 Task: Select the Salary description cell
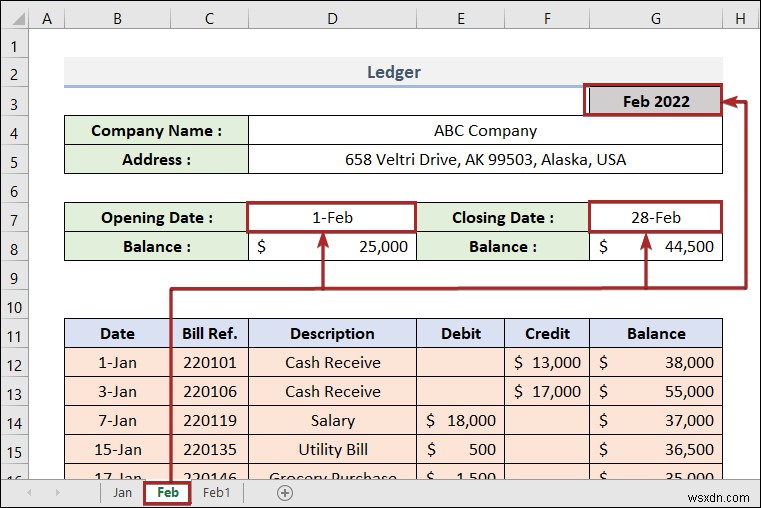coord(332,420)
